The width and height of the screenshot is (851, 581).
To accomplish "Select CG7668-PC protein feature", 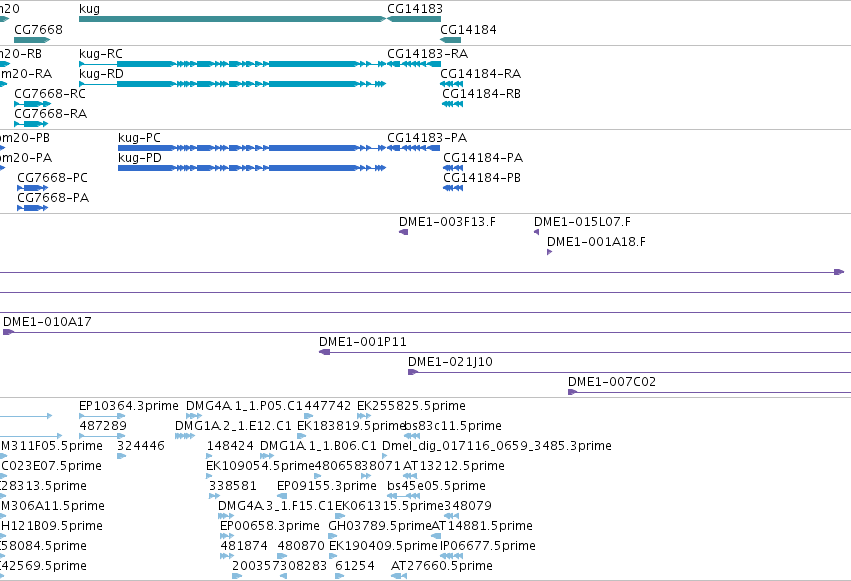I will (33, 188).
